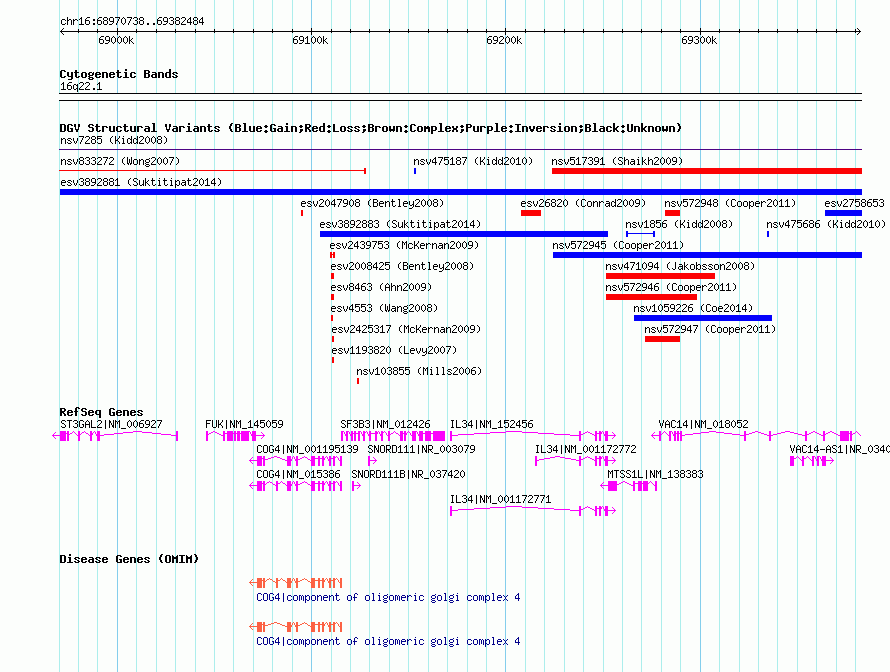Image resolution: width=890 pixels, height=672 pixels.
Task: Select COG4|NM_001195139 RefSeq label
Action: click(307, 450)
